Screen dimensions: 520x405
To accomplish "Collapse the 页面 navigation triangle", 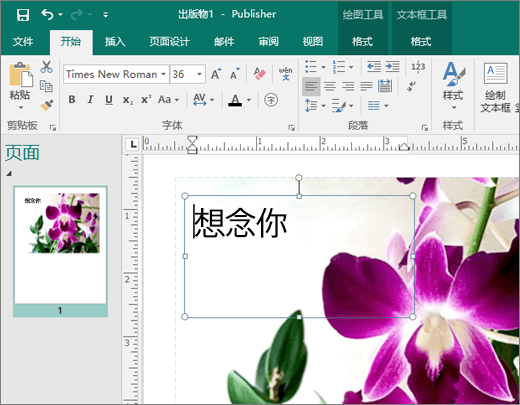I will tap(9, 173).
